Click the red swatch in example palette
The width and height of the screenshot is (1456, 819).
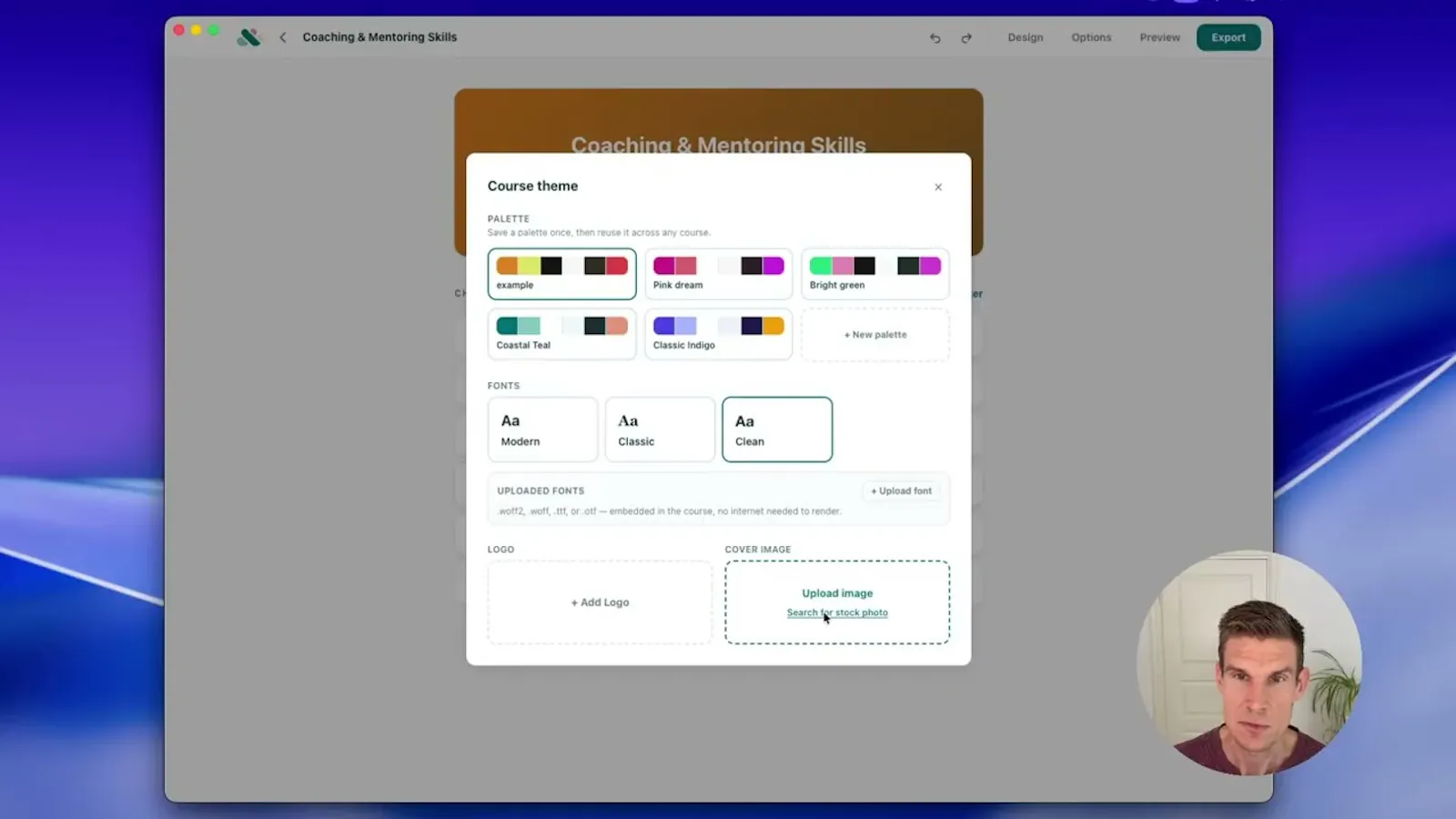(617, 266)
